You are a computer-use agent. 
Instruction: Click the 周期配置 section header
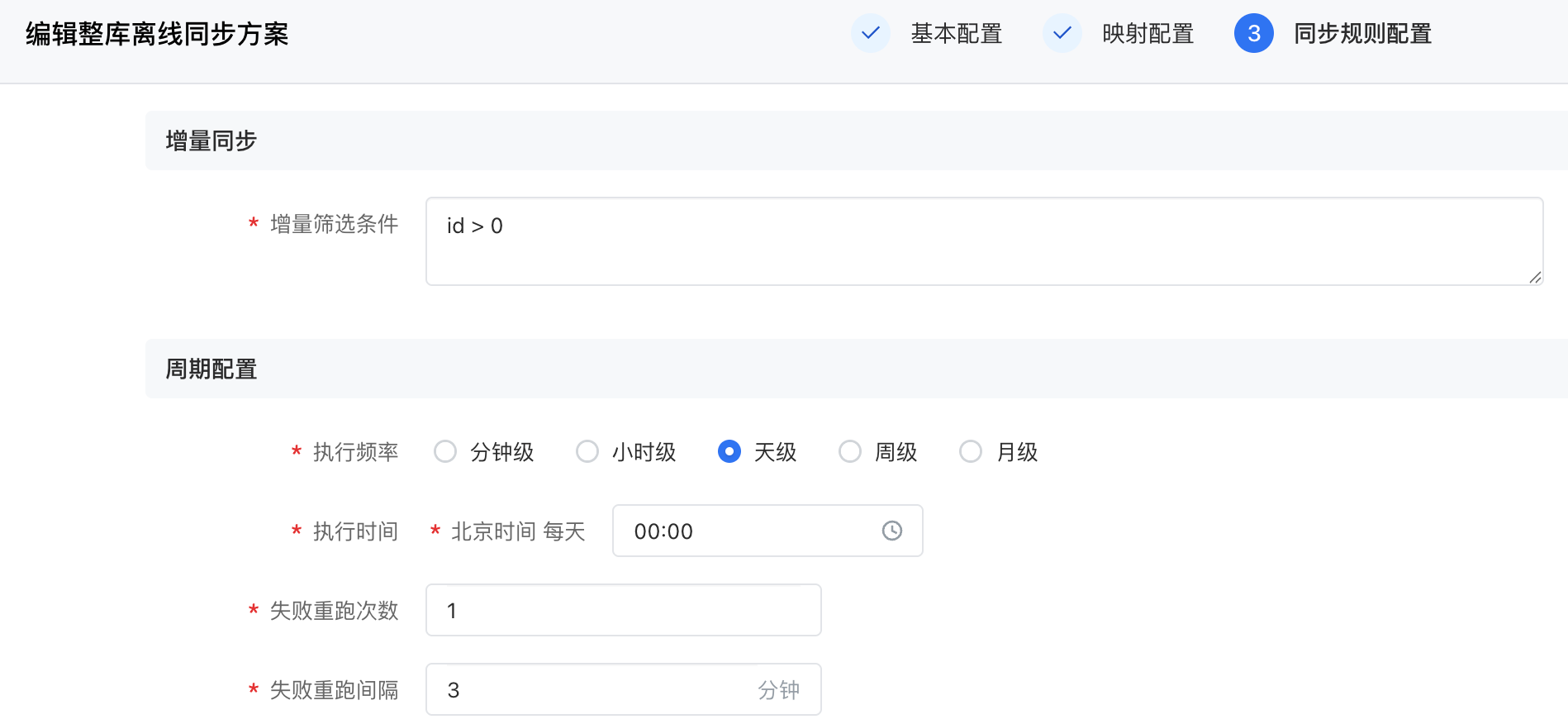pos(211,369)
